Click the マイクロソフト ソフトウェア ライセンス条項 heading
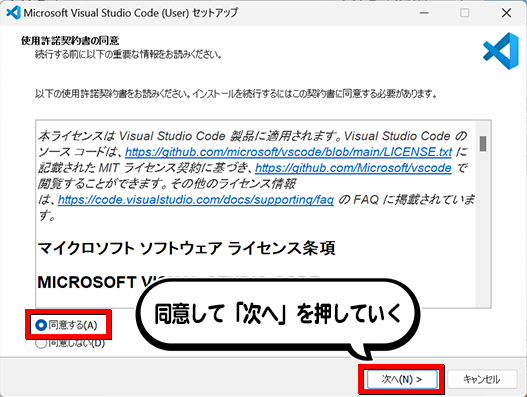Screen dimensions: 527x397 click(x=187, y=249)
